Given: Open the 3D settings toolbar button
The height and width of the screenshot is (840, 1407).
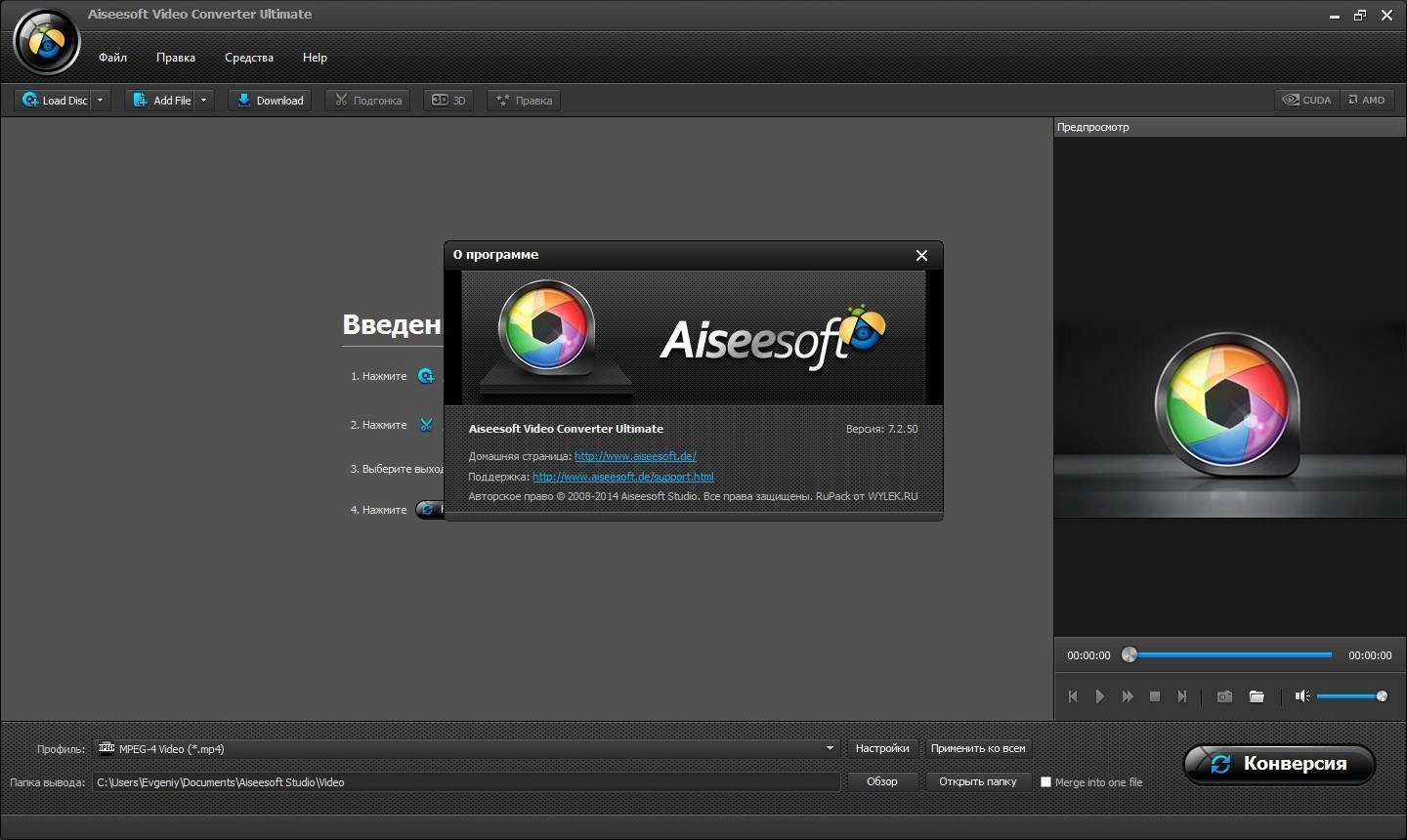Looking at the screenshot, I should click(x=448, y=100).
